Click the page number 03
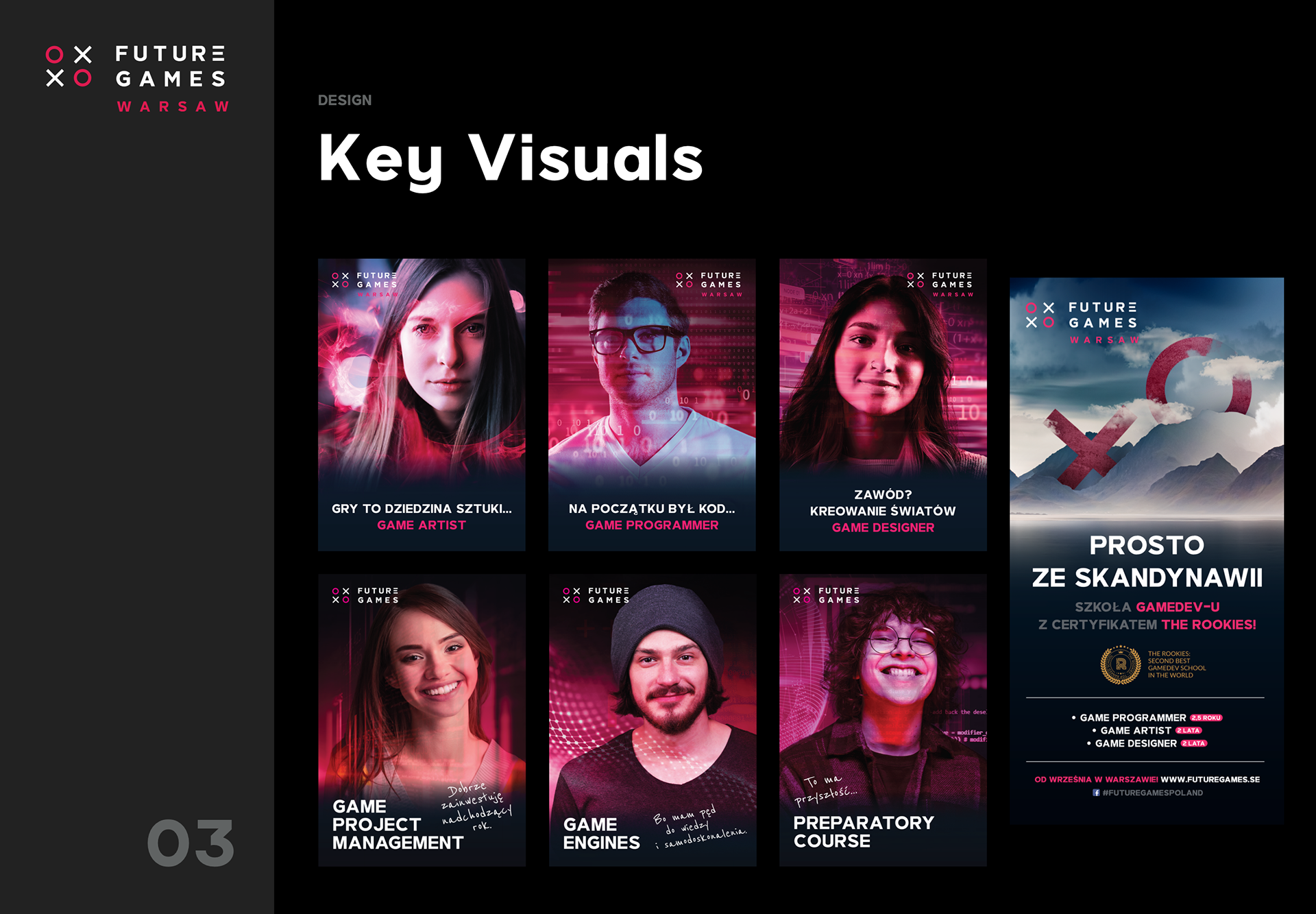Image resolution: width=1316 pixels, height=914 pixels. (x=191, y=843)
